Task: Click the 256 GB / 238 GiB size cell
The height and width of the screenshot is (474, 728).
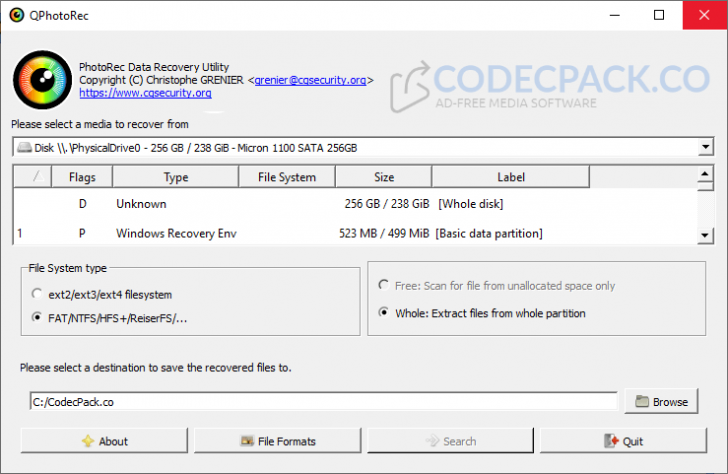Action: coord(387,204)
